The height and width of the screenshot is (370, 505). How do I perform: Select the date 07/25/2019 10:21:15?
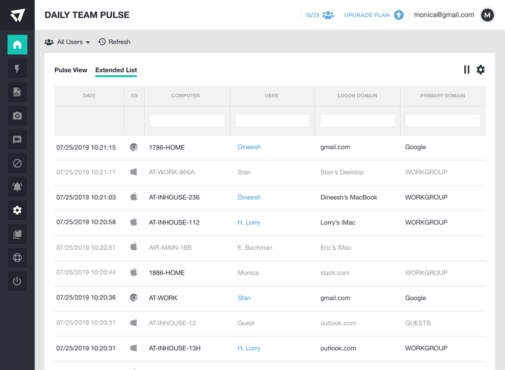pyautogui.click(x=86, y=147)
